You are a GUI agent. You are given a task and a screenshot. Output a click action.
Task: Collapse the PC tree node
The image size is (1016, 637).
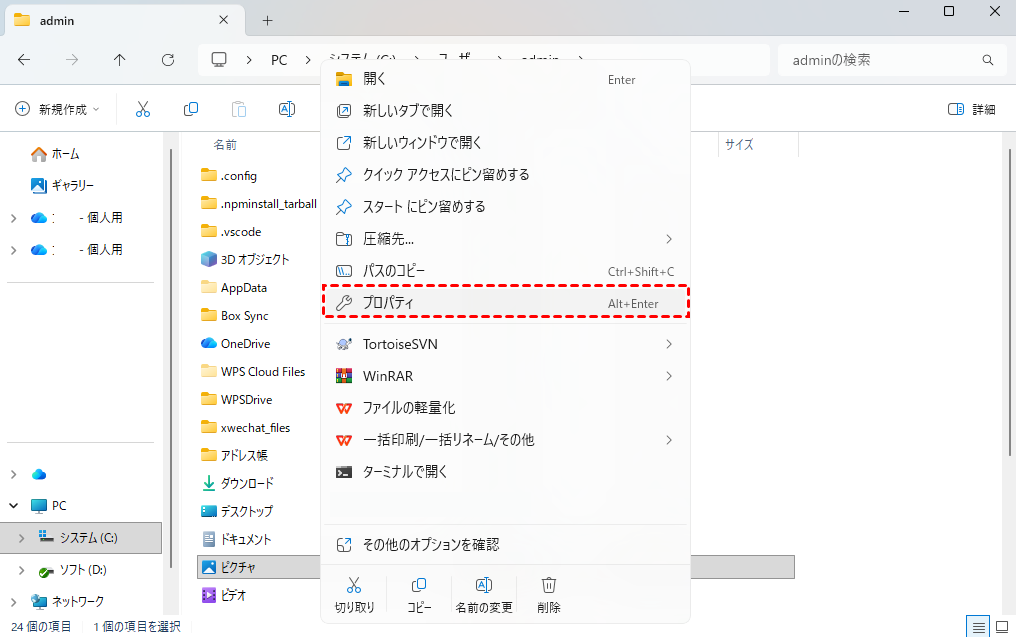(14, 506)
